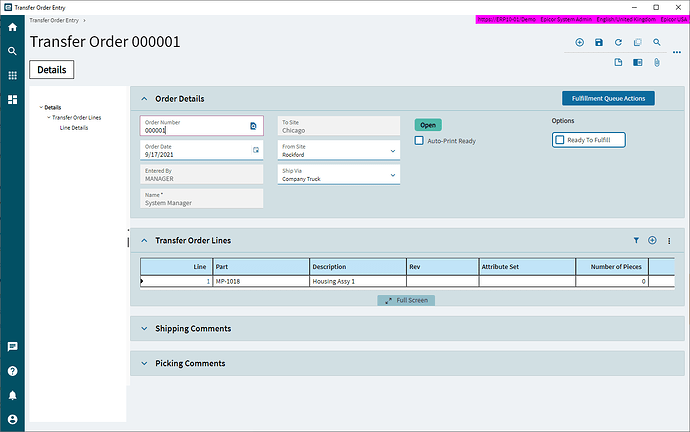The width and height of the screenshot is (690, 432).
Task: Enable Auto-Print Ready checkbox
Action: [419, 141]
